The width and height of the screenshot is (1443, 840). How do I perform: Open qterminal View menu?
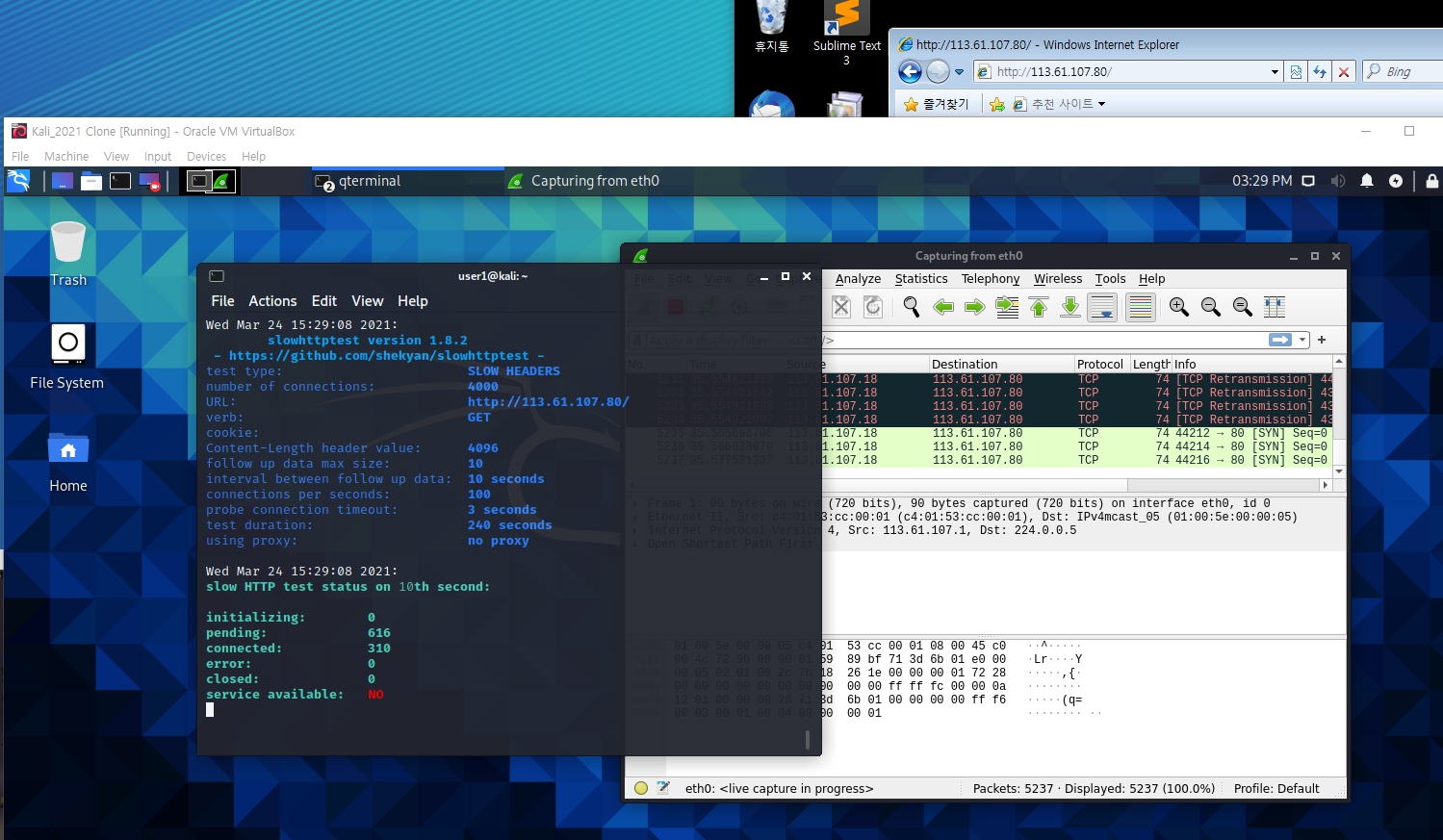point(367,301)
